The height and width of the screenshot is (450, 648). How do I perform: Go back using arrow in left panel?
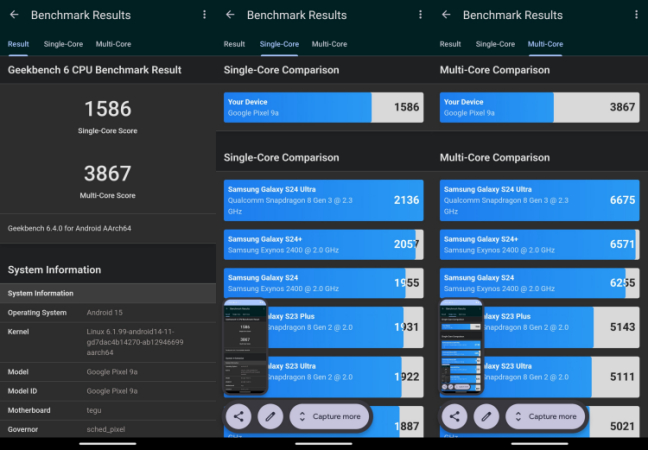[14, 15]
